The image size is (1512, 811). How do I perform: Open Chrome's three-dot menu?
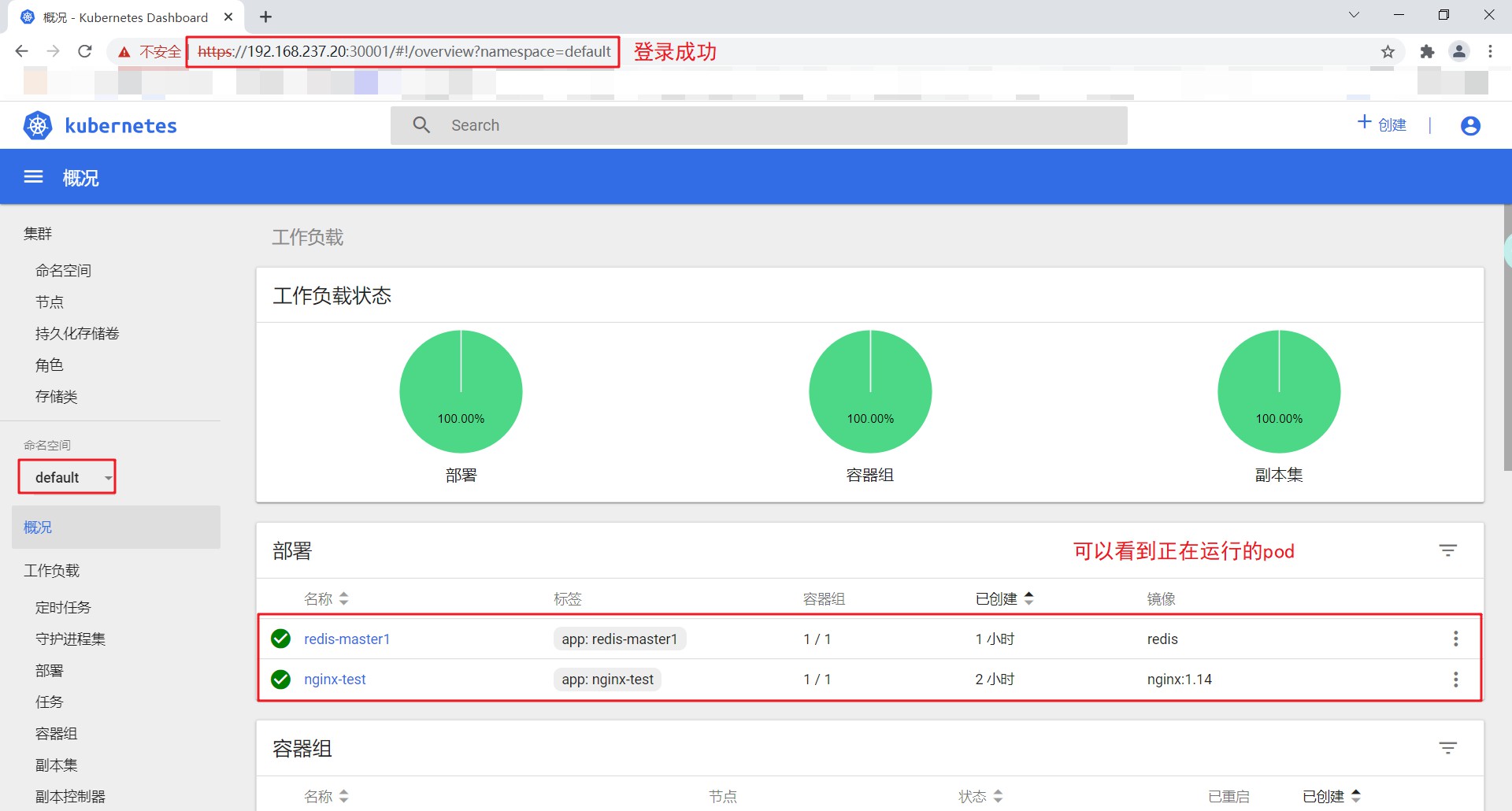[1490, 51]
